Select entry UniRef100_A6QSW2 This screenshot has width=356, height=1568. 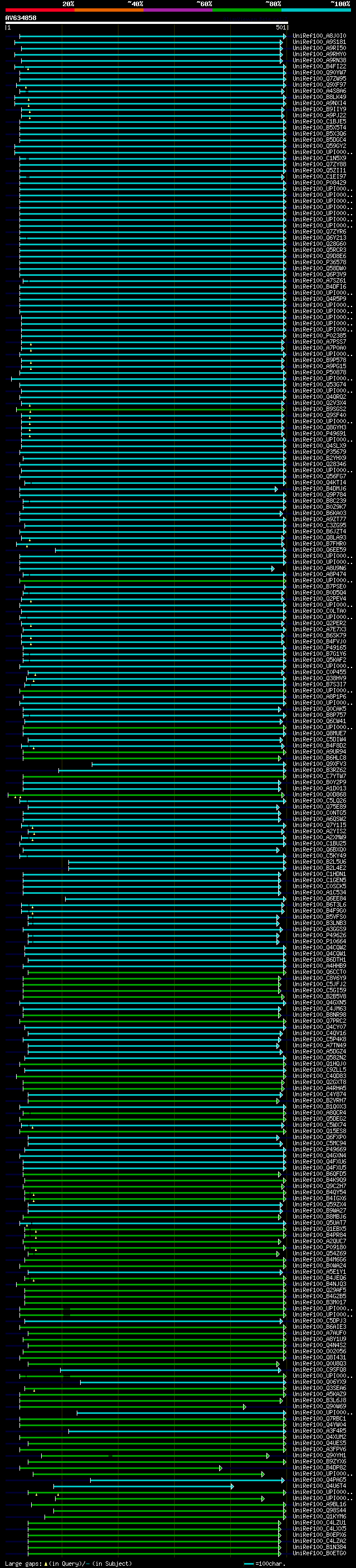(319, 819)
